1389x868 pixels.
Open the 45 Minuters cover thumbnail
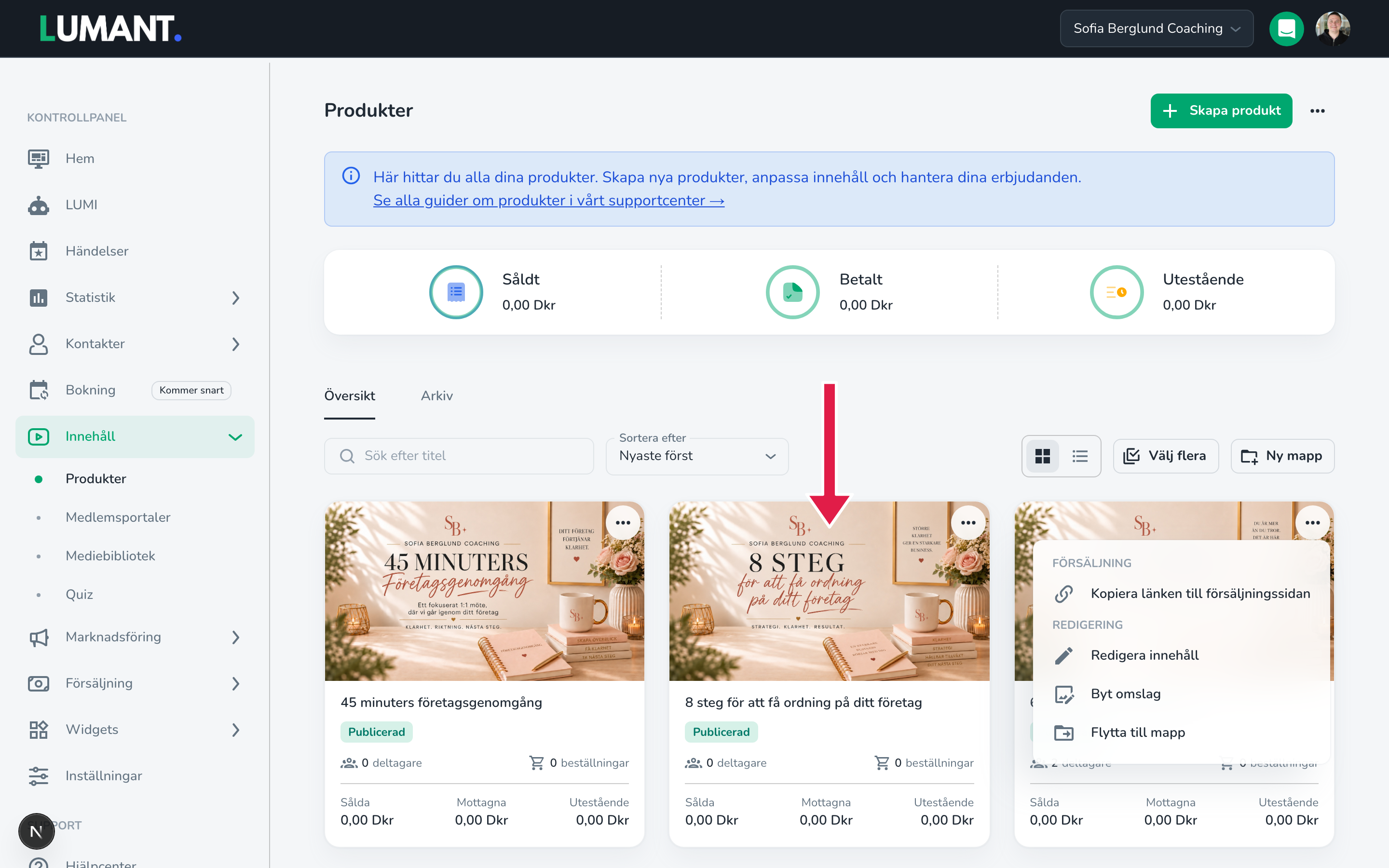tap(484, 591)
